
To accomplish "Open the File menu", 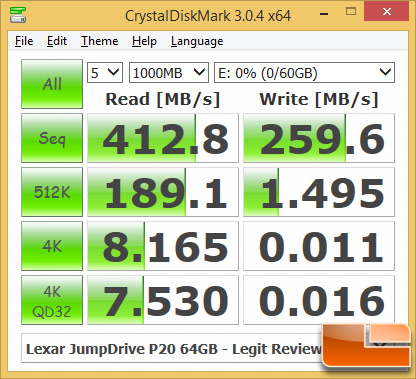I will pos(24,41).
